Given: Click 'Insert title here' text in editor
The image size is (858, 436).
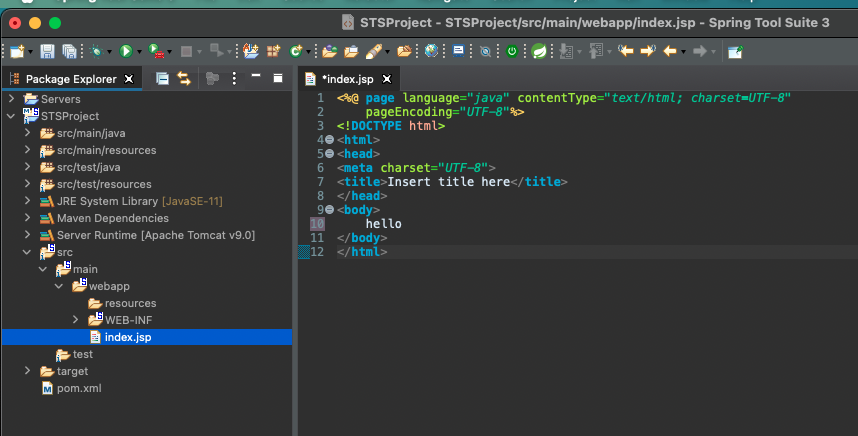Looking at the screenshot, I should [x=449, y=182].
